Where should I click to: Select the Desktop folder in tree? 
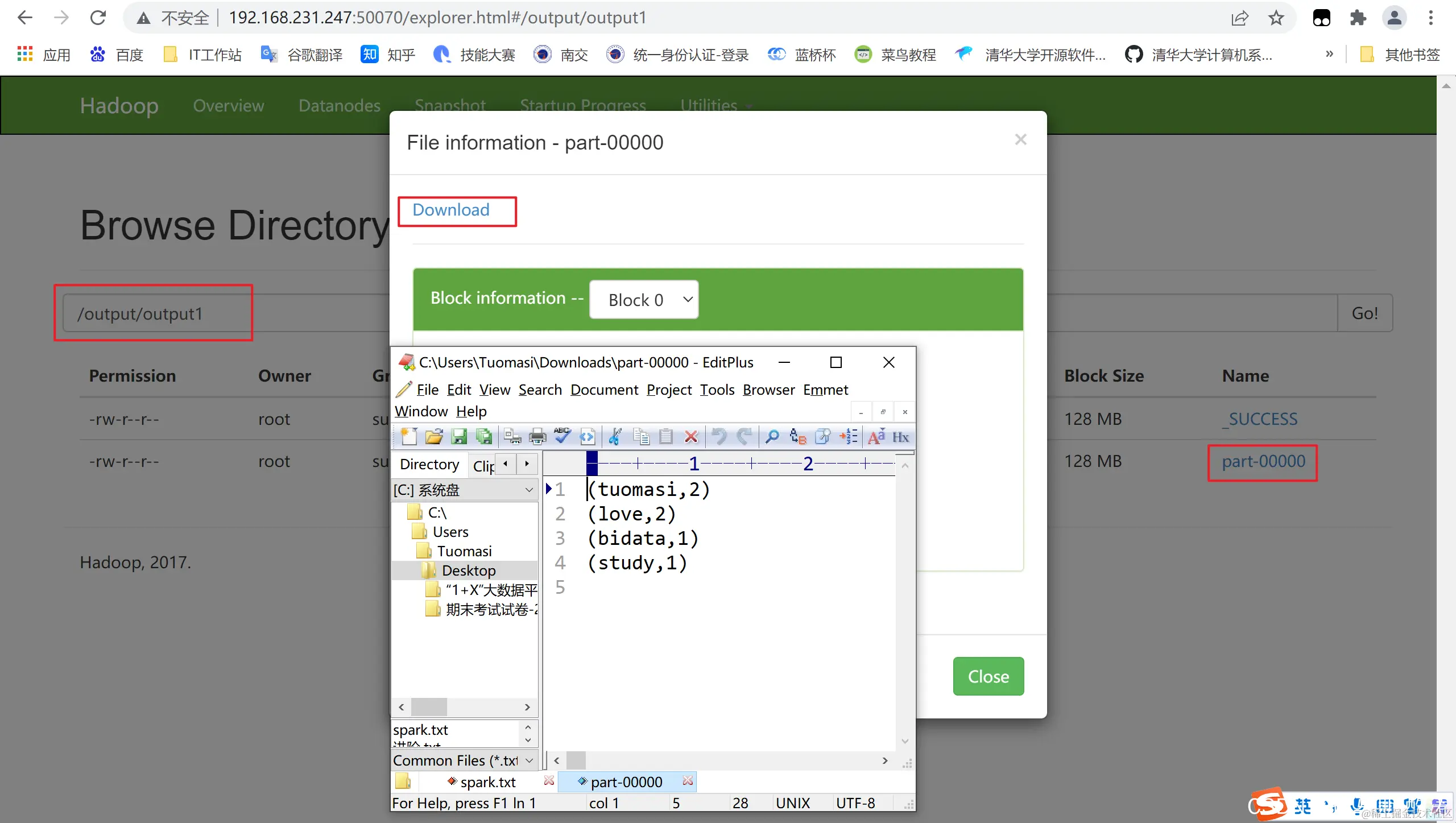pyautogui.click(x=469, y=570)
